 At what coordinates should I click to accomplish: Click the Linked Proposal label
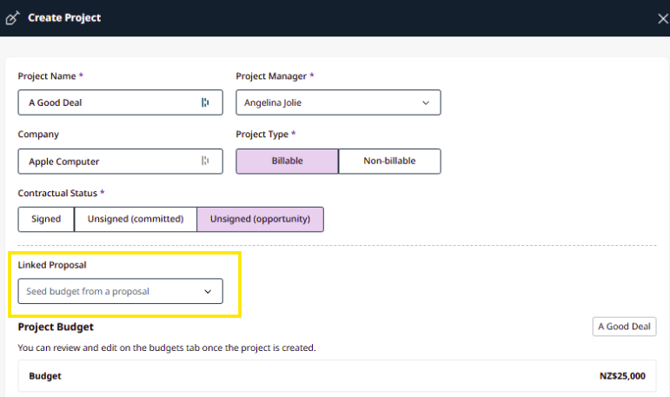click(x=52, y=265)
